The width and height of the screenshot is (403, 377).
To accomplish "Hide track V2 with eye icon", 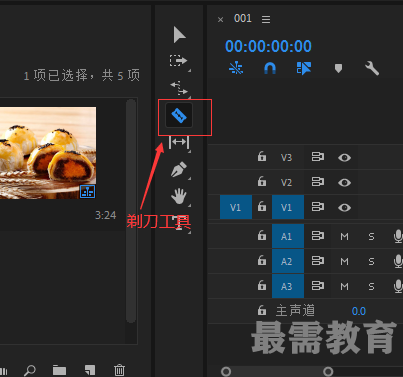I will click(x=344, y=182).
